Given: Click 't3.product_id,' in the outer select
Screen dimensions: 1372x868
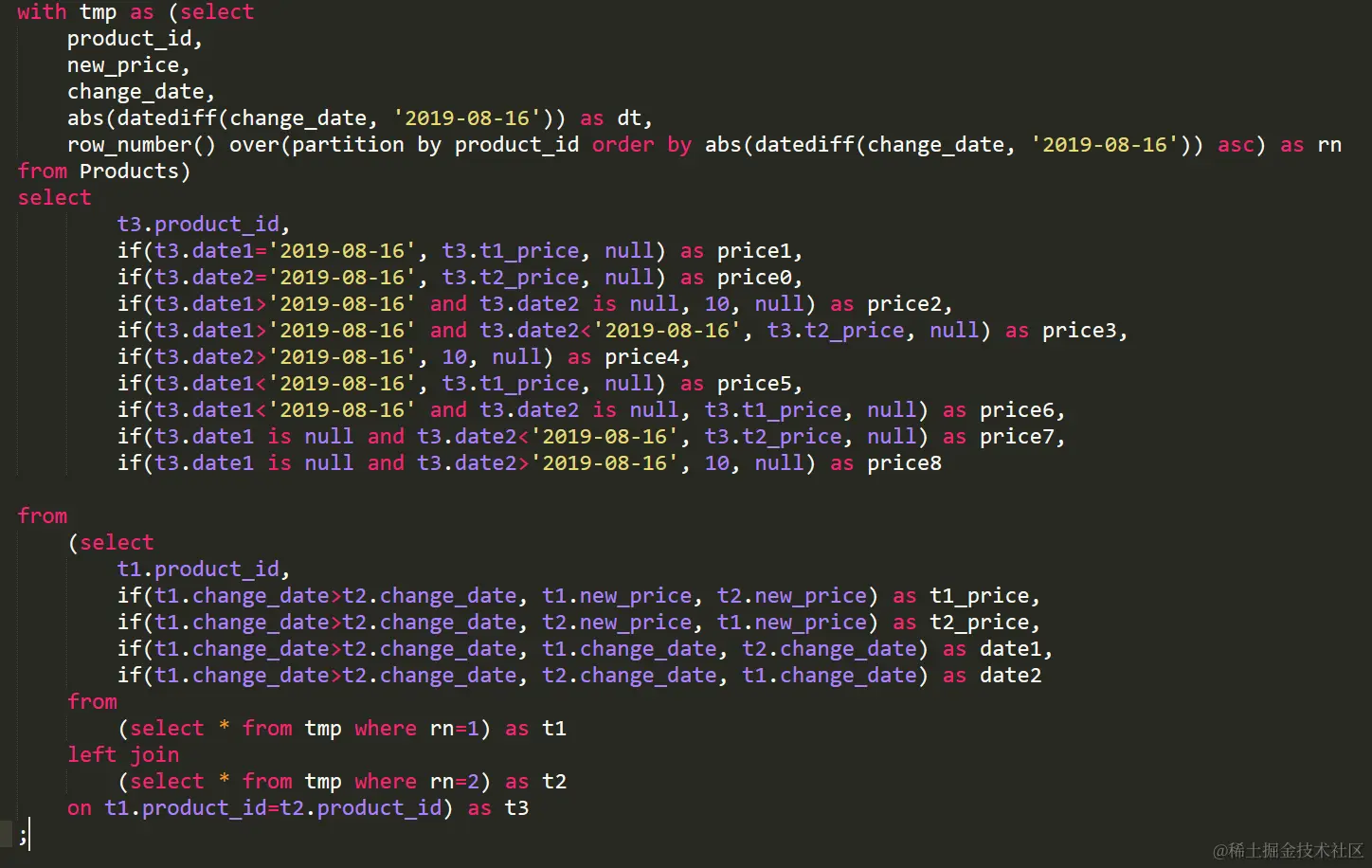Looking at the screenshot, I should [x=204, y=225].
